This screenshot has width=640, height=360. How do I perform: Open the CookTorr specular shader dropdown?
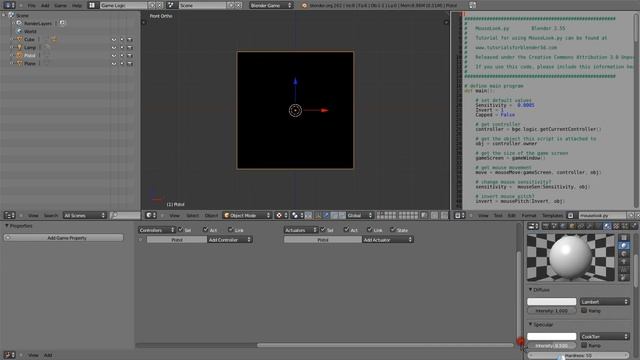pyautogui.click(x=604, y=336)
